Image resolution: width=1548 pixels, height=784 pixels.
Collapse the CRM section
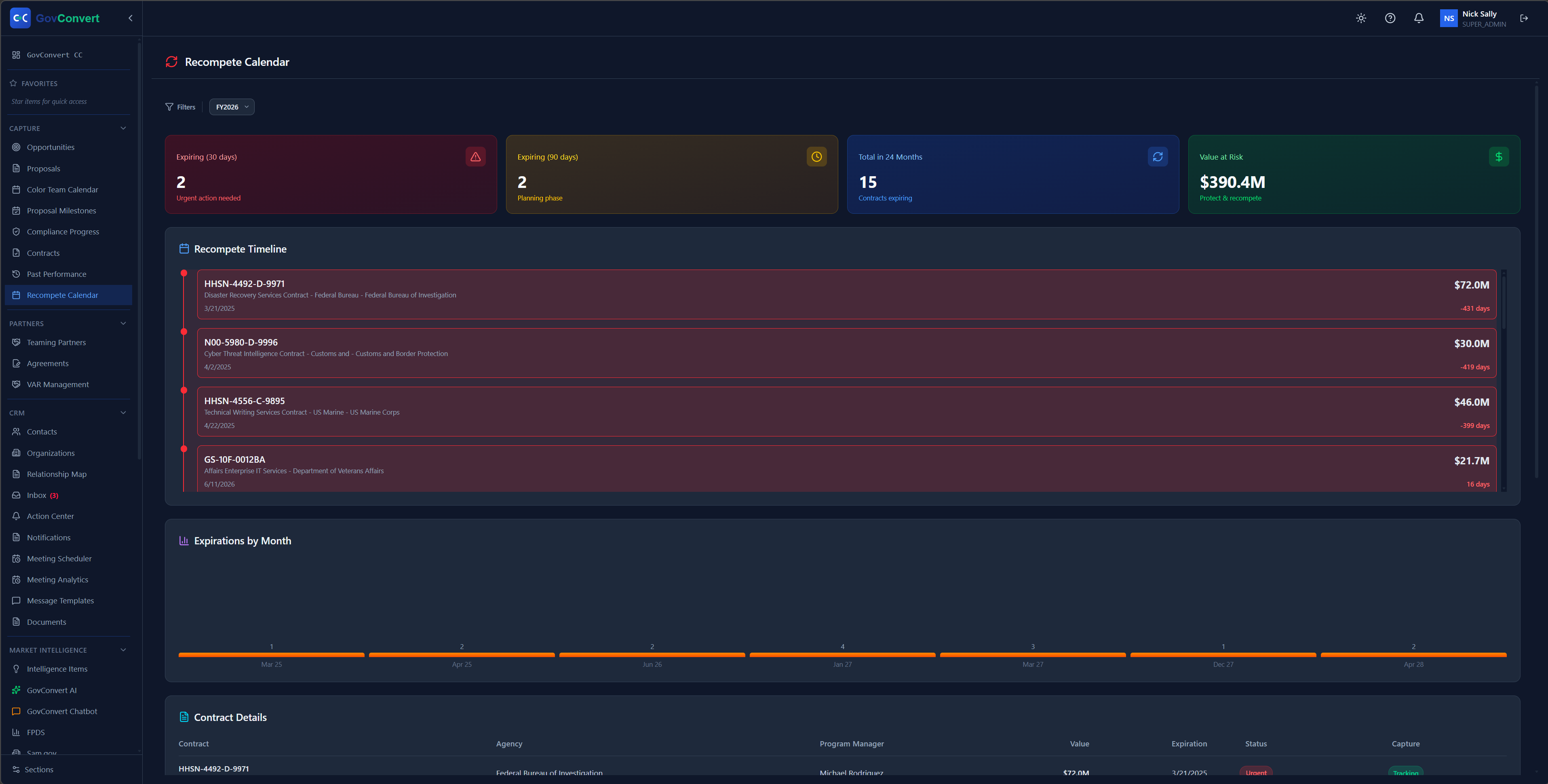[x=123, y=413]
